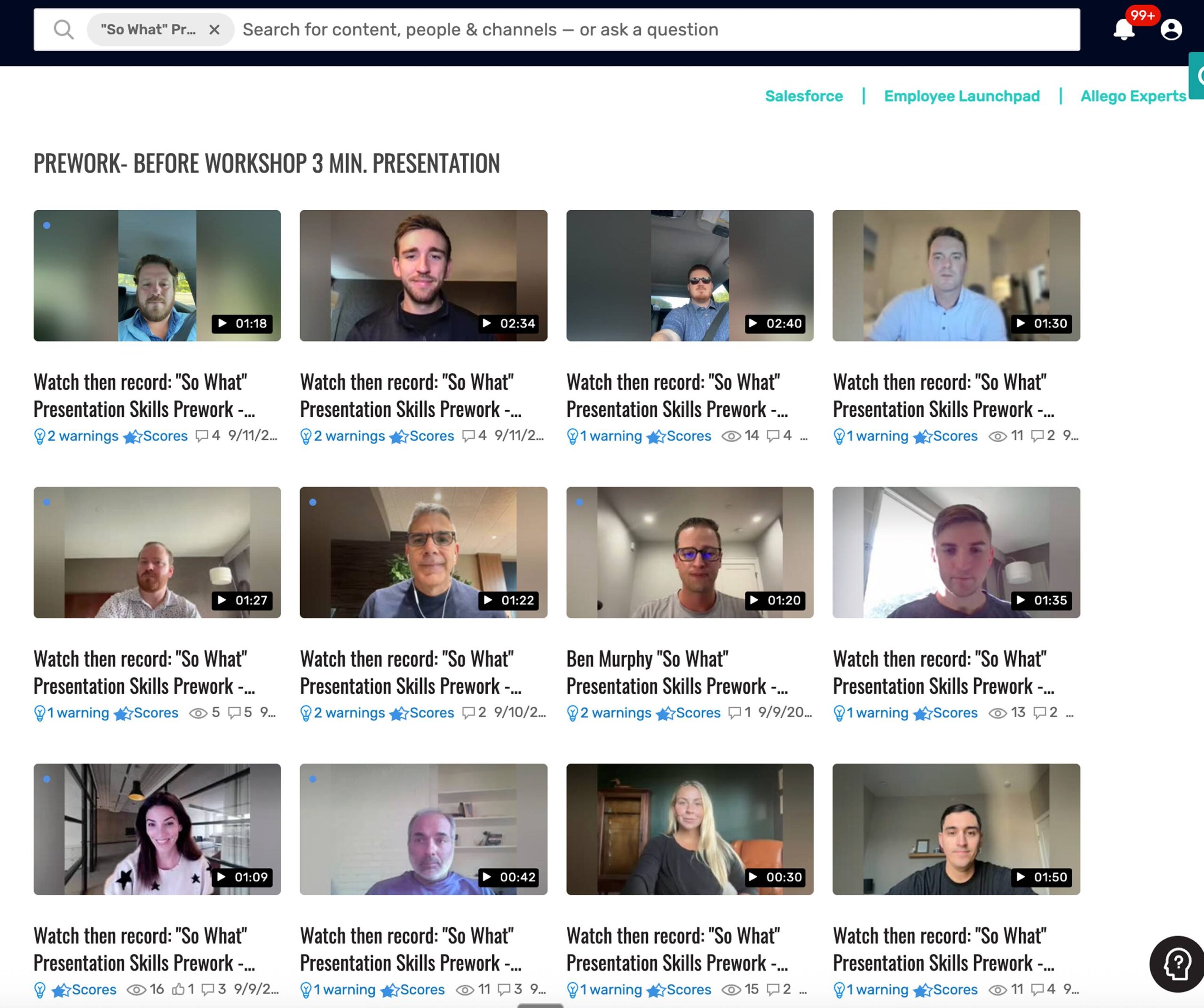Open the Salesforce link
1204x1008 pixels.
(x=804, y=96)
